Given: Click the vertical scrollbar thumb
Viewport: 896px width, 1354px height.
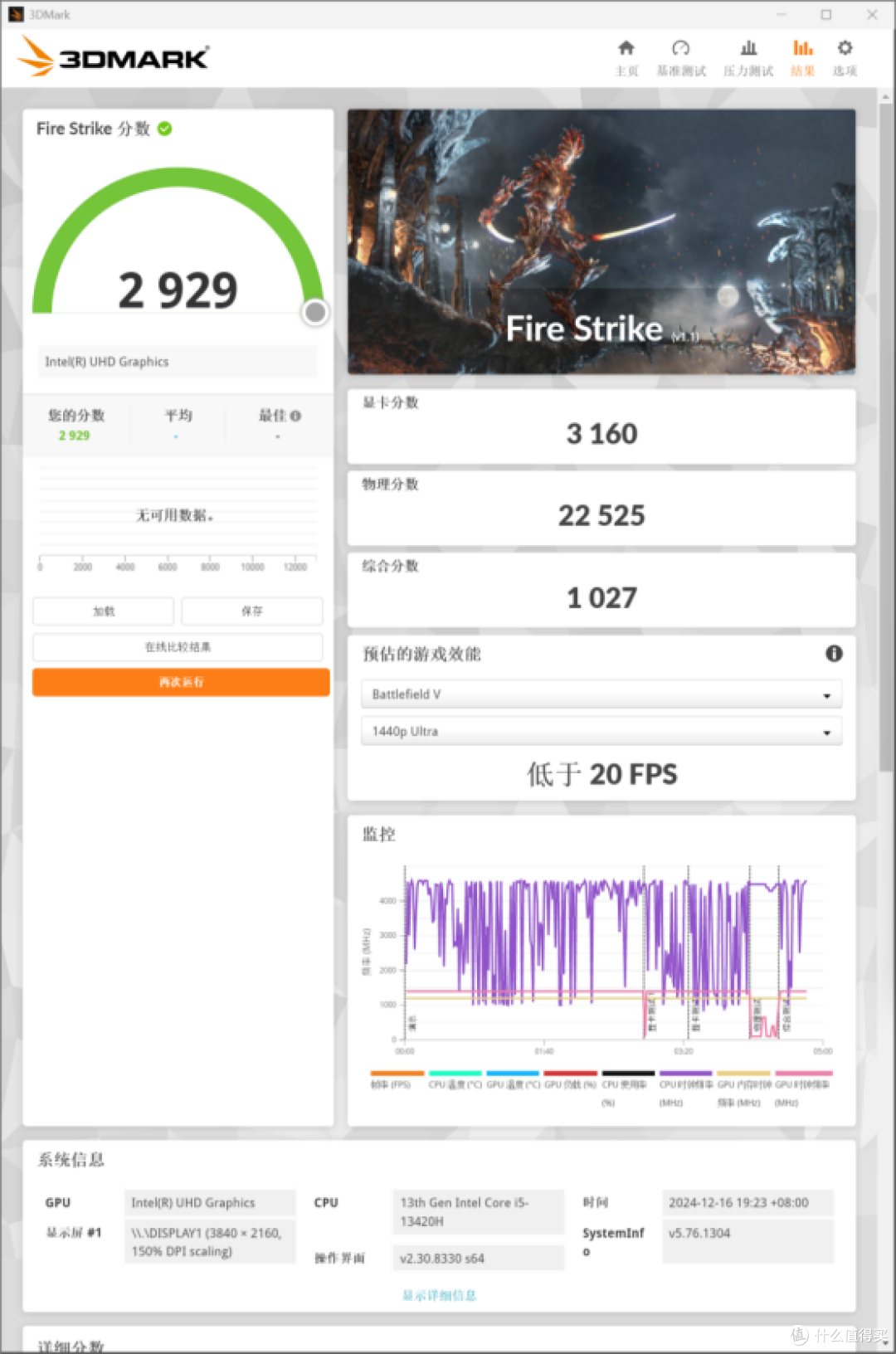Looking at the screenshot, I should pos(885,438).
